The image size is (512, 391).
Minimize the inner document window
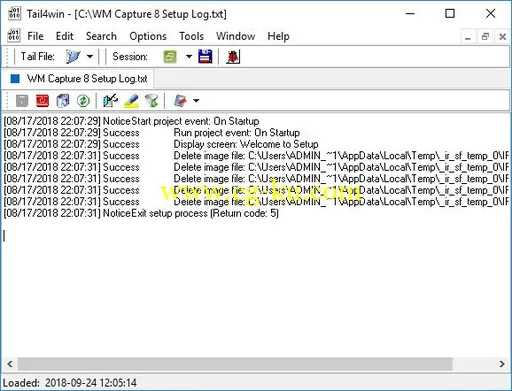[468, 37]
